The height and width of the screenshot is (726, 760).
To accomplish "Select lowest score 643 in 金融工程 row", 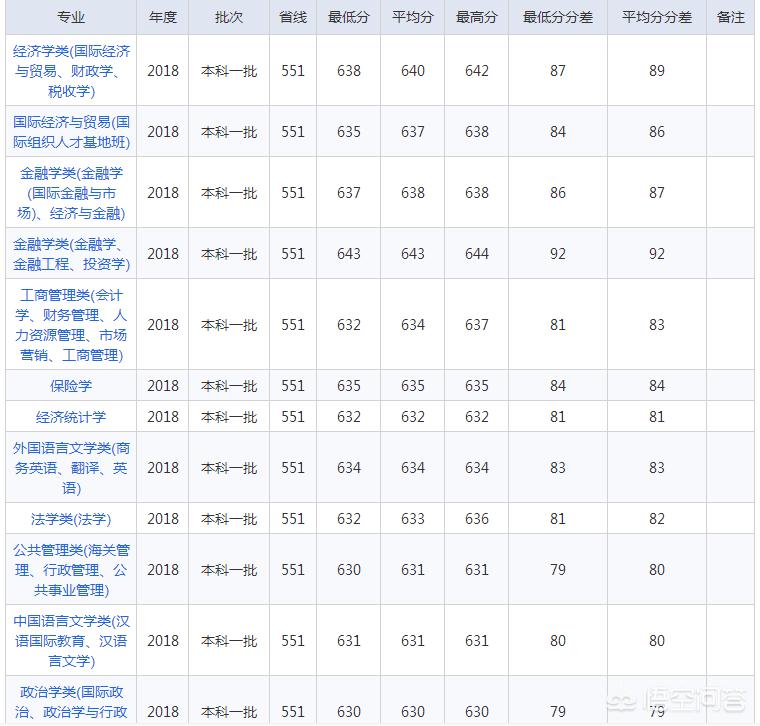I will click(x=348, y=254).
